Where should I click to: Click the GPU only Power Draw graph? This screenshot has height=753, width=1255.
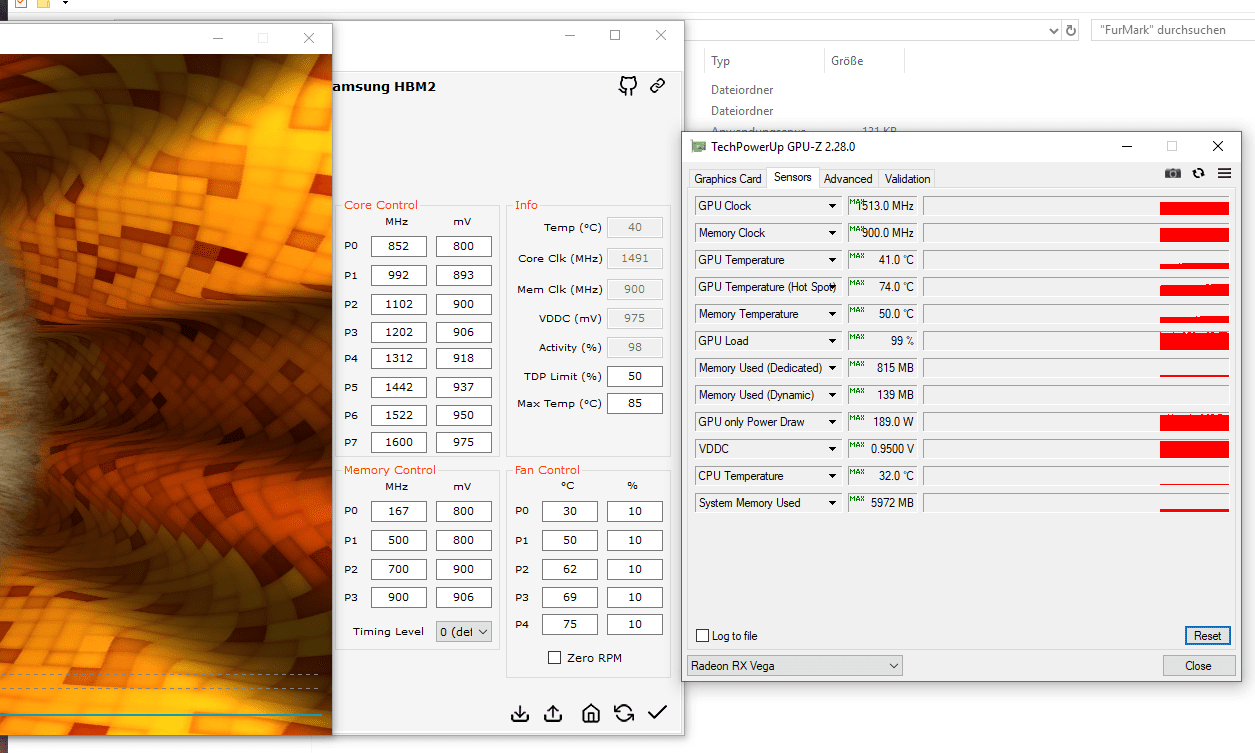click(x=1076, y=422)
